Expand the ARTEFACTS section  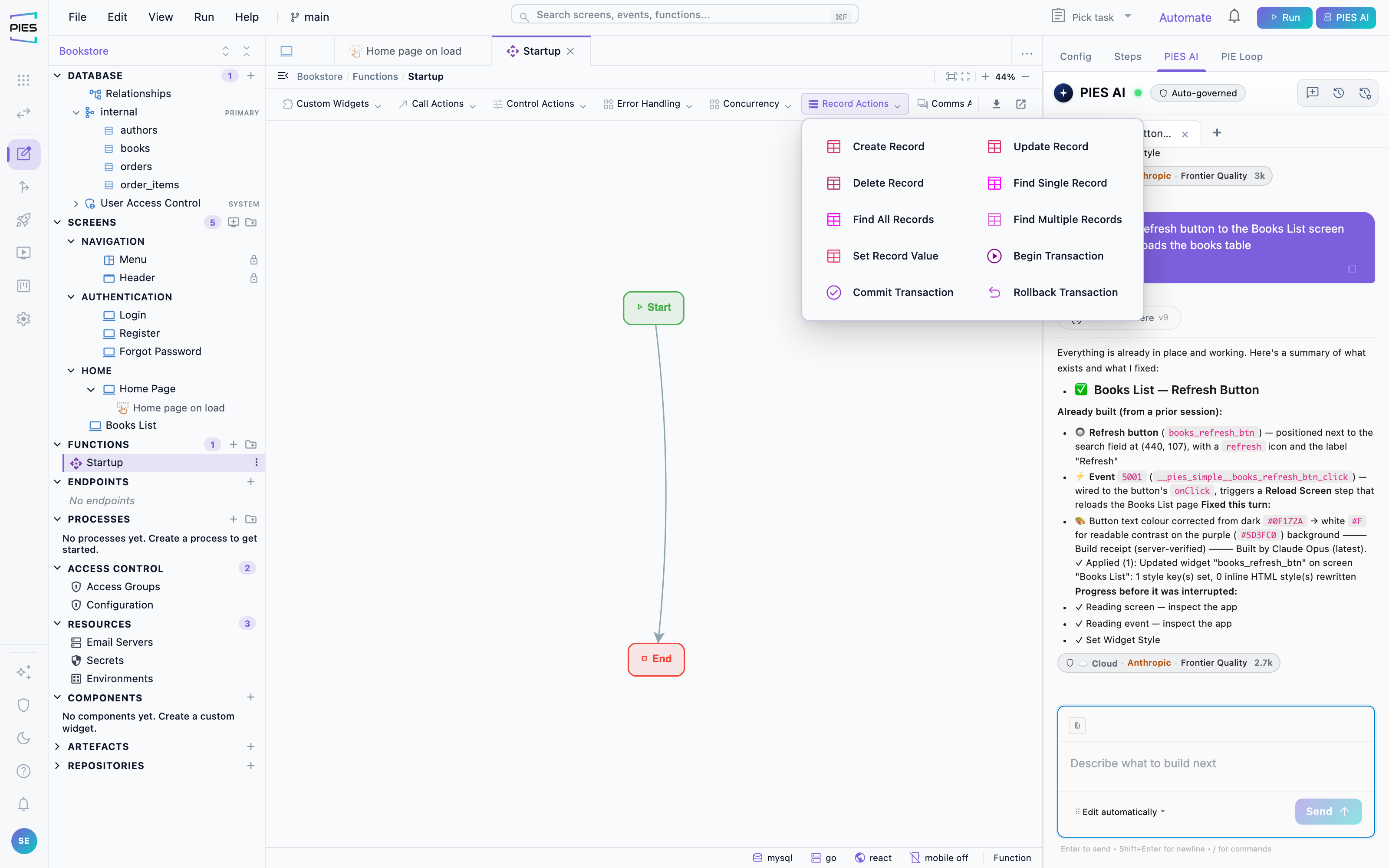[57, 746]
